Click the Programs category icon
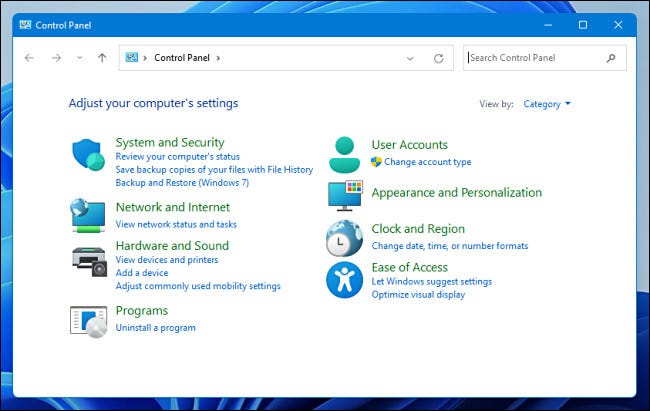Image resolution: width=650 pixels, height=411 pixels. 88,319
